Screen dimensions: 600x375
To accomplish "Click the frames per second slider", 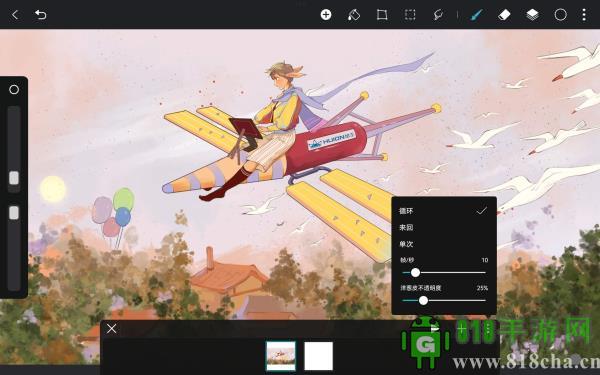I will [444, 272].
